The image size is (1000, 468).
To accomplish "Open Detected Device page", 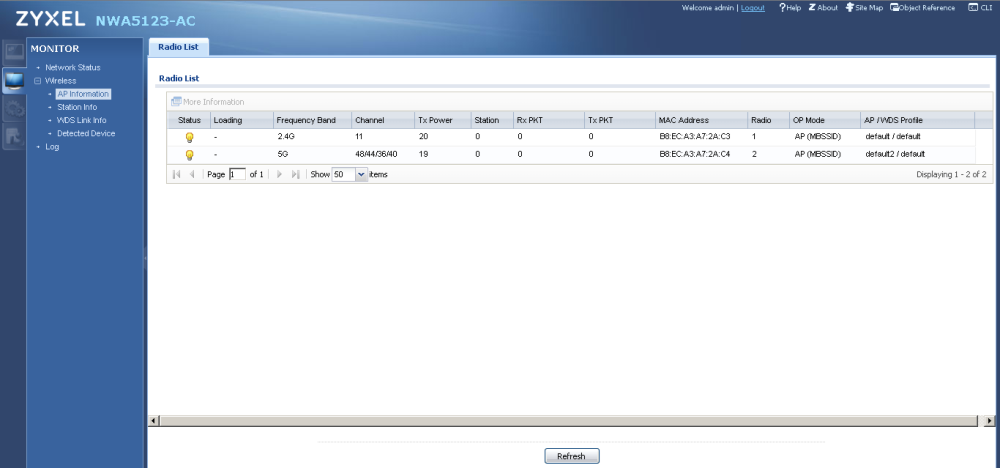I will coord(86,134).
